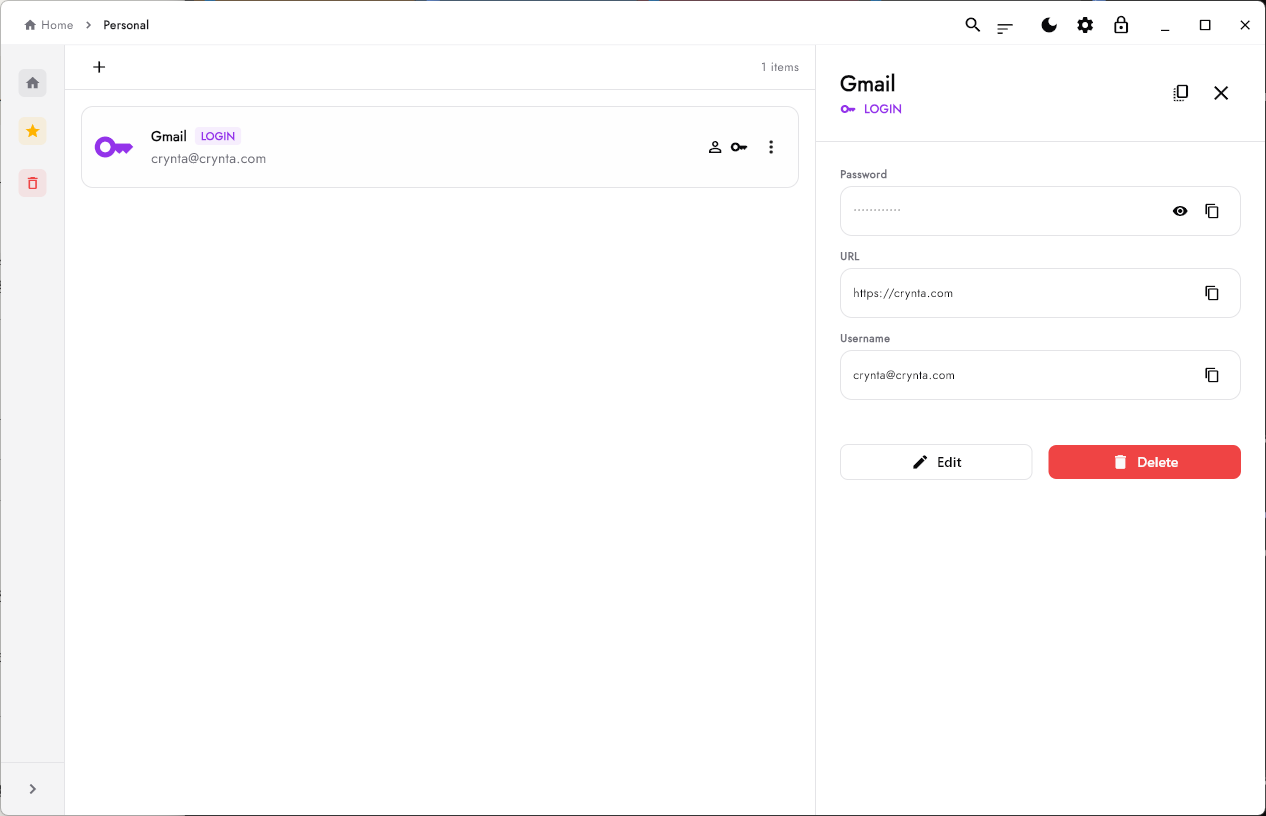Viewport: 1266px width, 816px height.
Task: Click the masked Password field
Action: pos(1040,211)
